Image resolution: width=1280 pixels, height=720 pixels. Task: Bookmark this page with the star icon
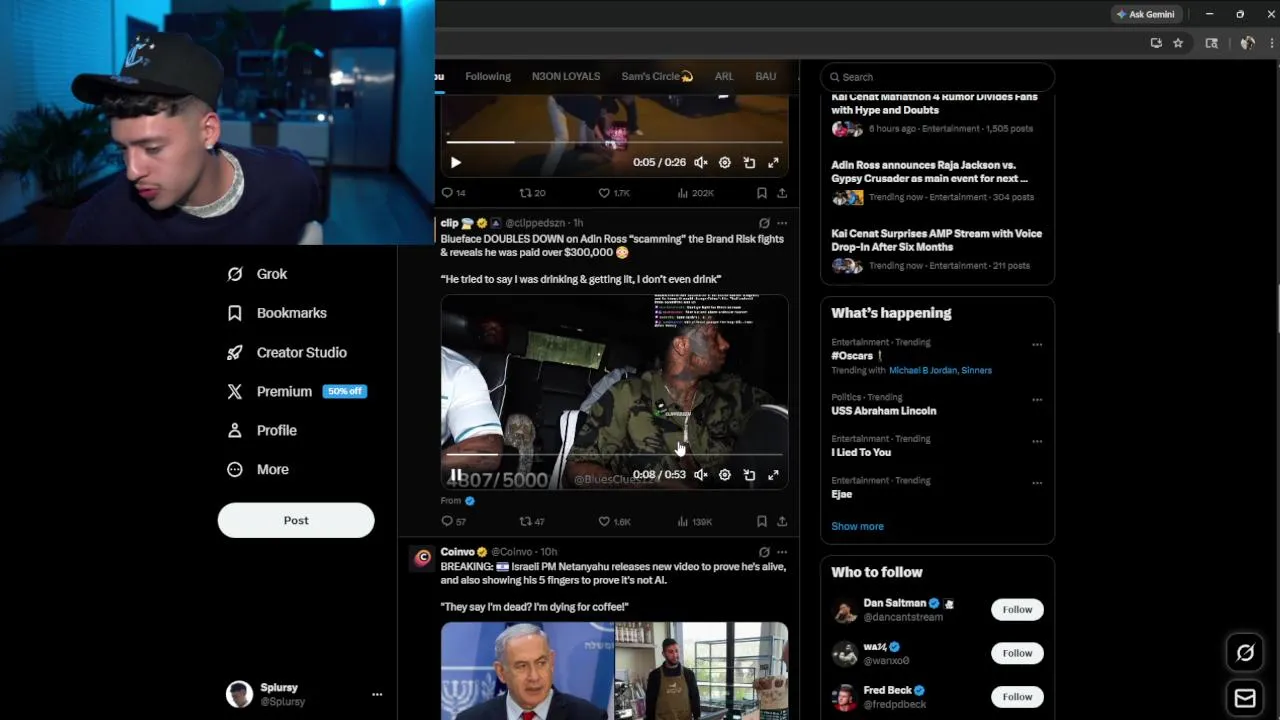(1178, 43)
